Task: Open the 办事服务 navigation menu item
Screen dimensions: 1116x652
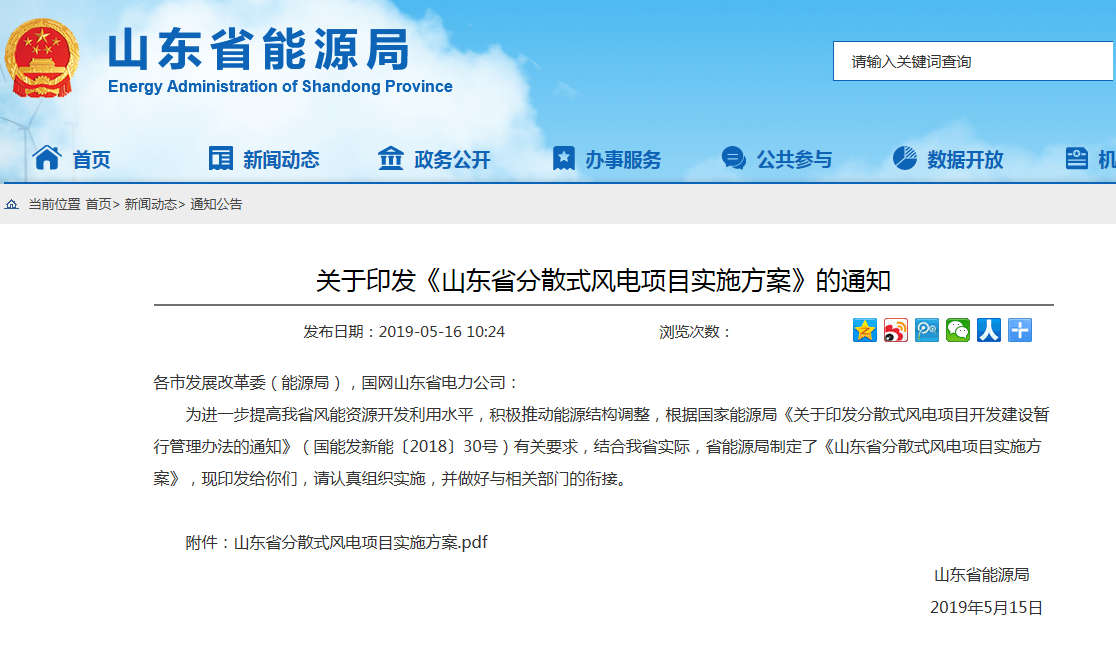Action: click(623, 159)
